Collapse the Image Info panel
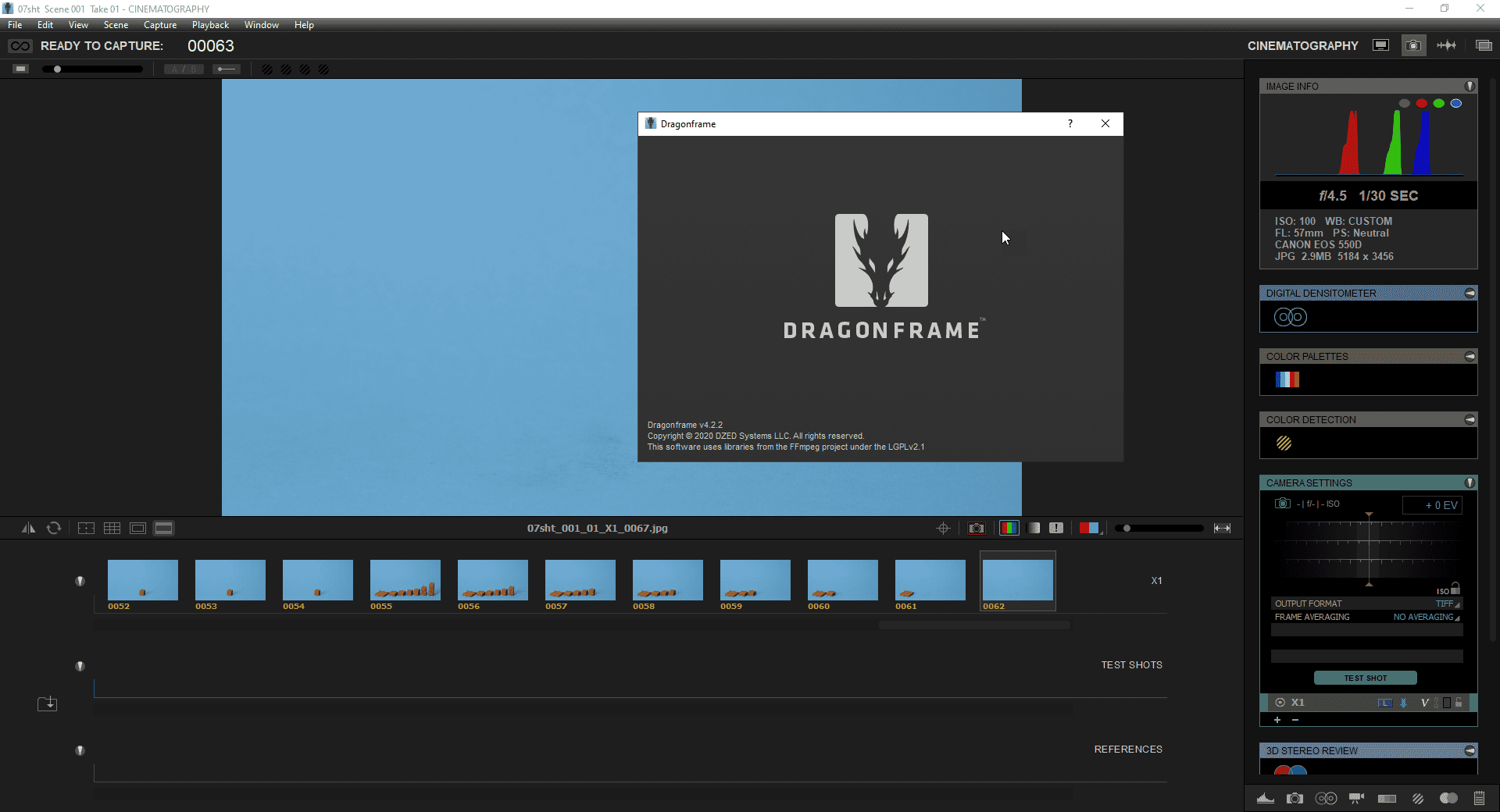Viewport: 1500px width, 812px height. (1470, 86)
